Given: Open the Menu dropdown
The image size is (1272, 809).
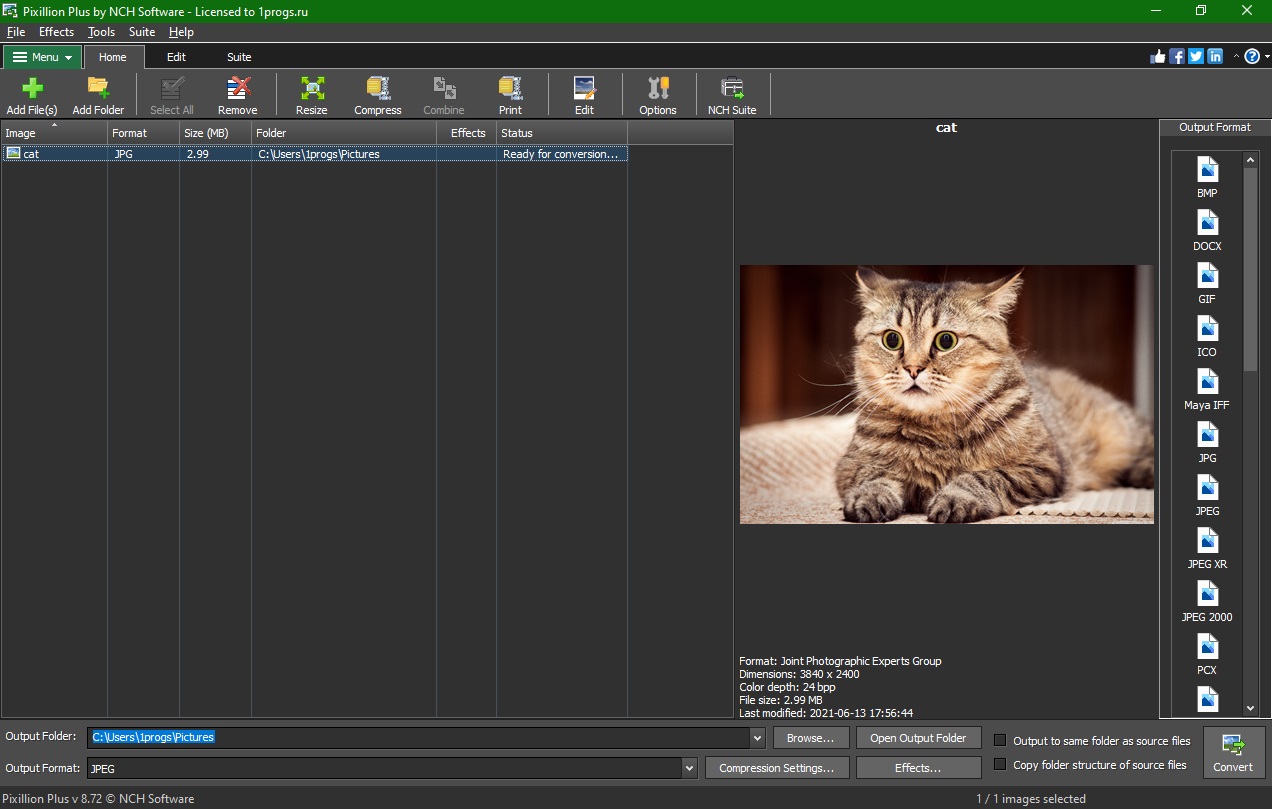Looking at the screenshot, I should [x=42, y=57].
